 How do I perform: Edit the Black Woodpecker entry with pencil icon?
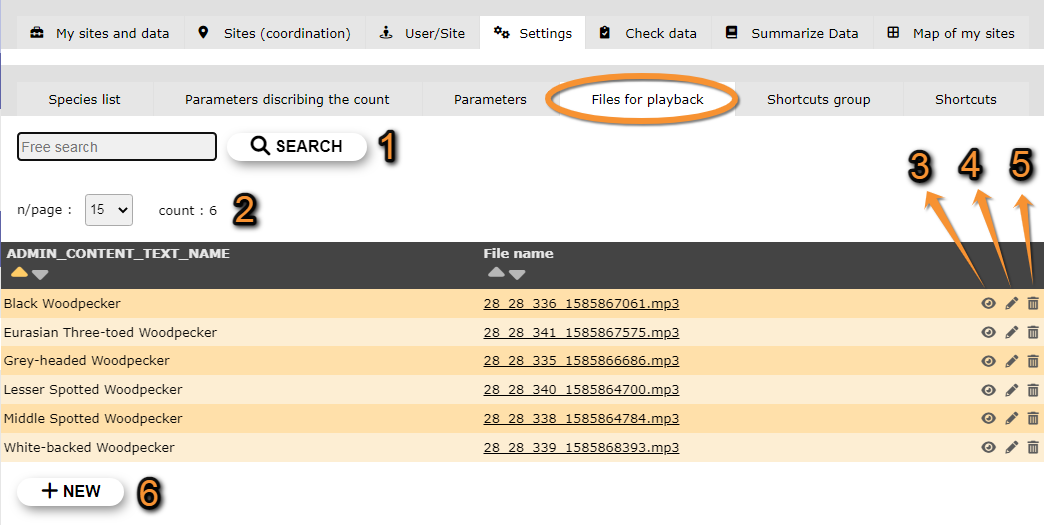click(1011, 304)
